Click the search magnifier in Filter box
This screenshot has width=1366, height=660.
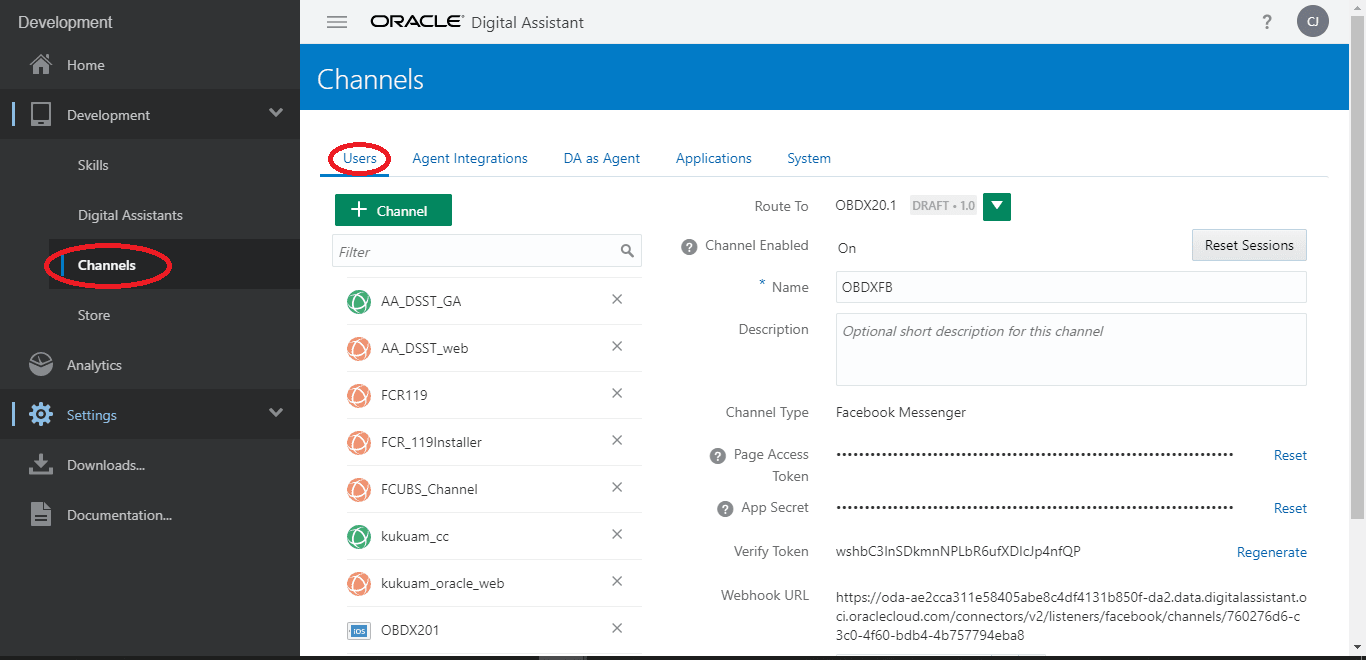coord(627,251)
